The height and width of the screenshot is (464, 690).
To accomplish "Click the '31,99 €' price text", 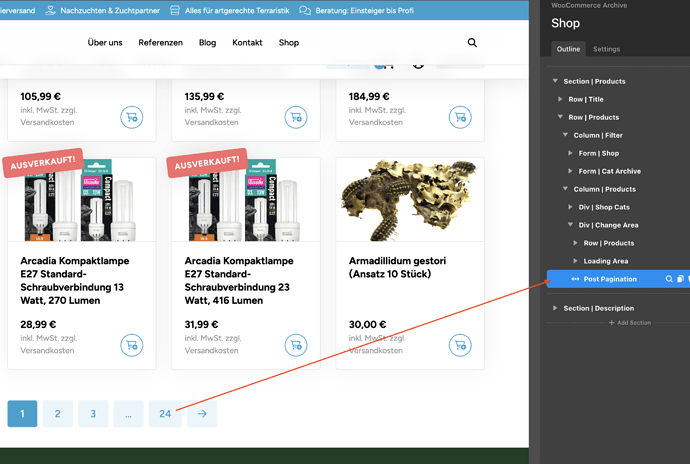I will [x=201, y=324].
